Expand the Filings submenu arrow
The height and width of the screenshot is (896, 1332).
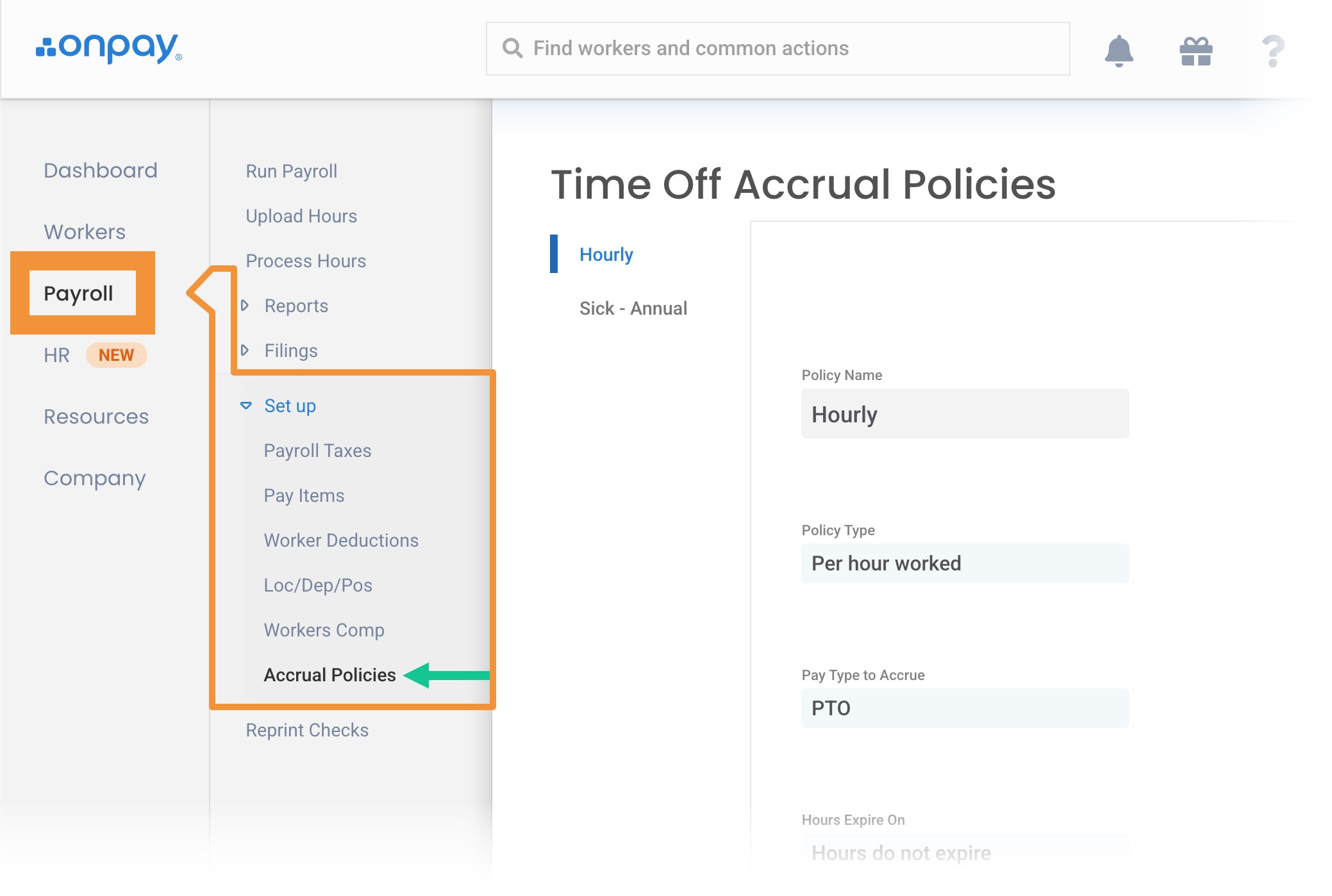245,351
